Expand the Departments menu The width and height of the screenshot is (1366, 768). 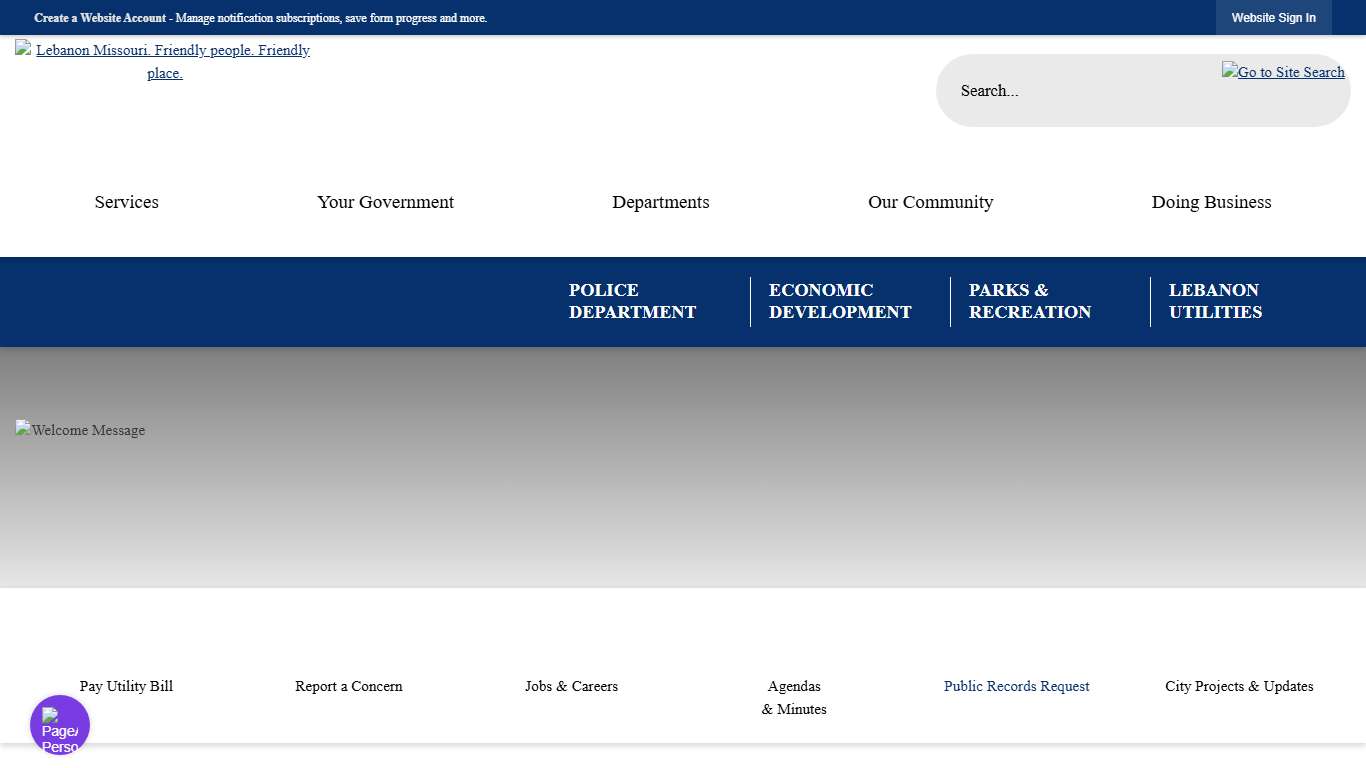[660, 202]
